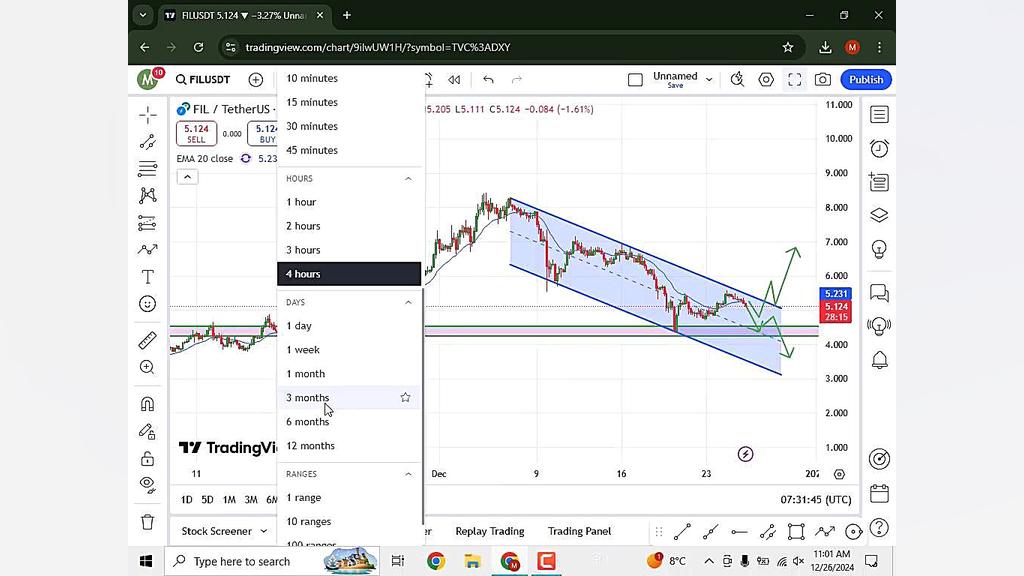1024x576 pixels.
Task: Open the ideas lightbulb panel
Action: point(879,249)
